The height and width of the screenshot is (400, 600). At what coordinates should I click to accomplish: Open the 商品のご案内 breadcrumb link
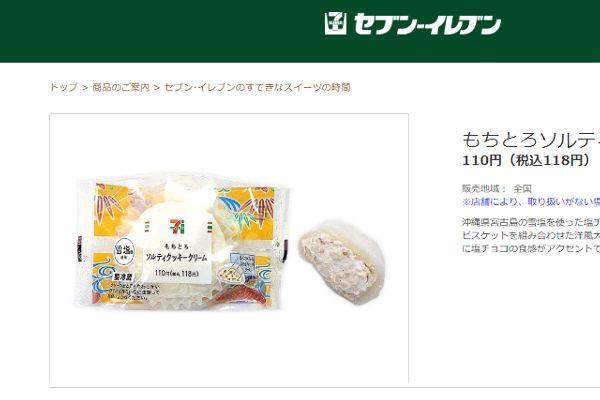(121, 87)
